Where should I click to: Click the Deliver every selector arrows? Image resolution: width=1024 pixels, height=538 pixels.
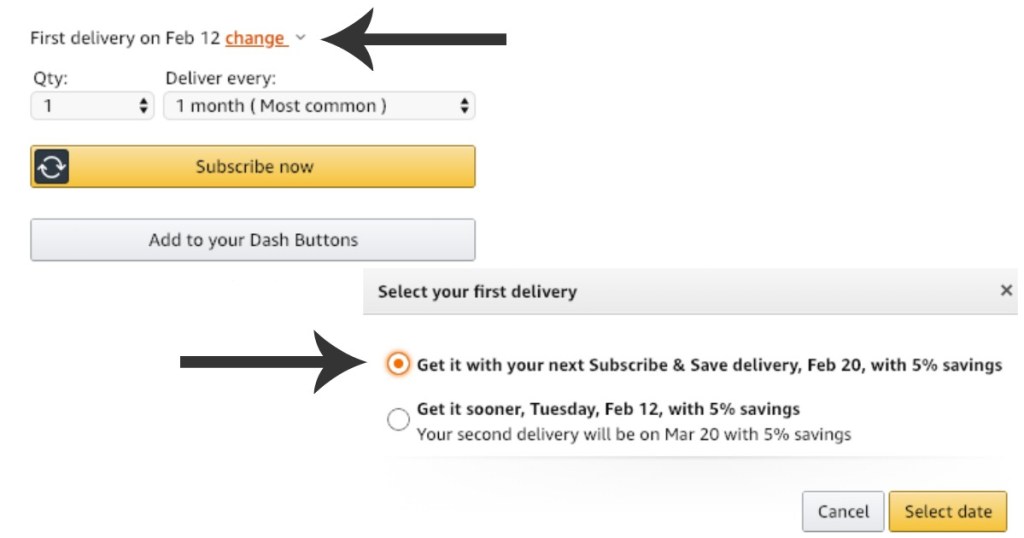tap(464, 106)
